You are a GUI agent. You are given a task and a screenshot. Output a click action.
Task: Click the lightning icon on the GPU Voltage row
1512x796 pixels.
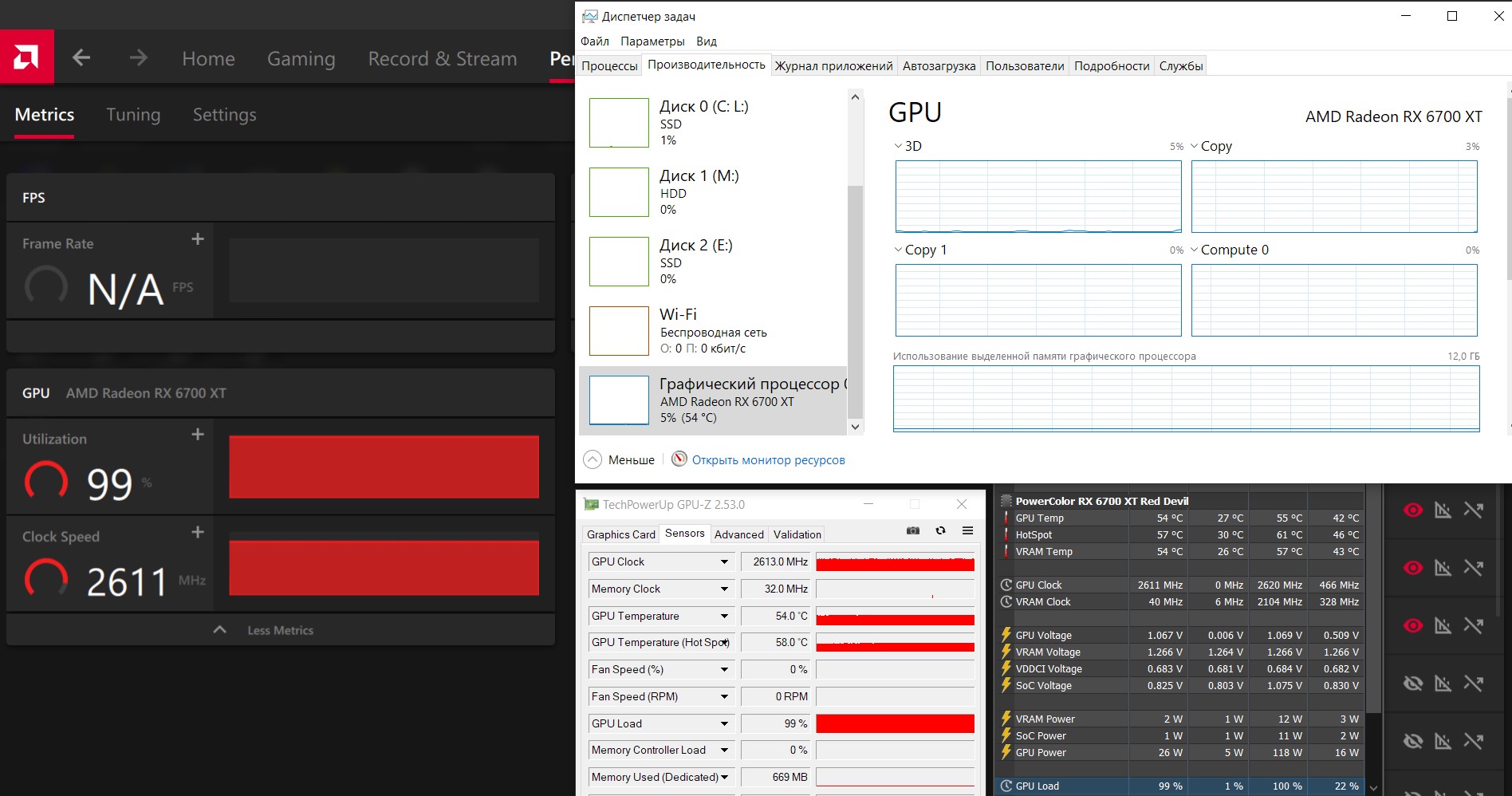(x=1006, y=635)
